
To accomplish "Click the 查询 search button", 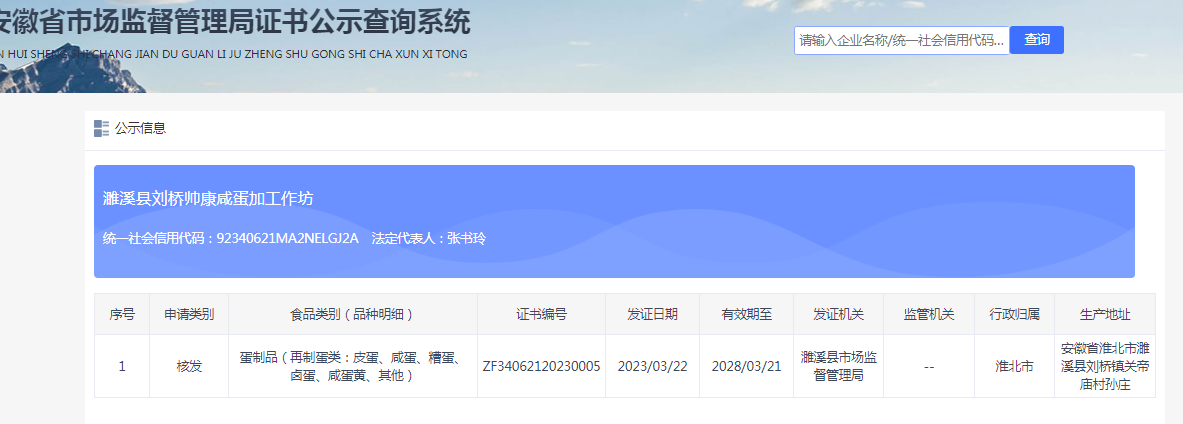I will click(1036, 40).
